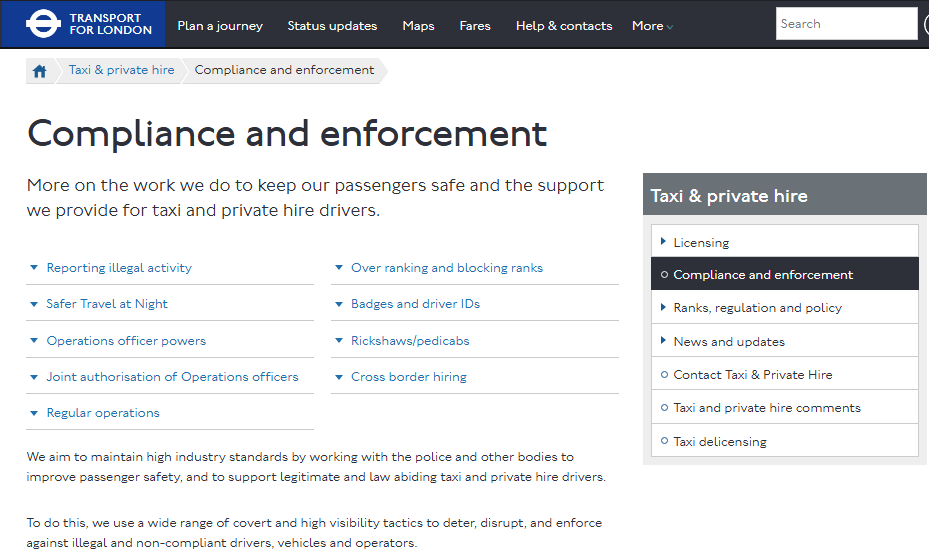Expand Operations officer powers section
Viewport: 929px width, 557px height.
126,341
